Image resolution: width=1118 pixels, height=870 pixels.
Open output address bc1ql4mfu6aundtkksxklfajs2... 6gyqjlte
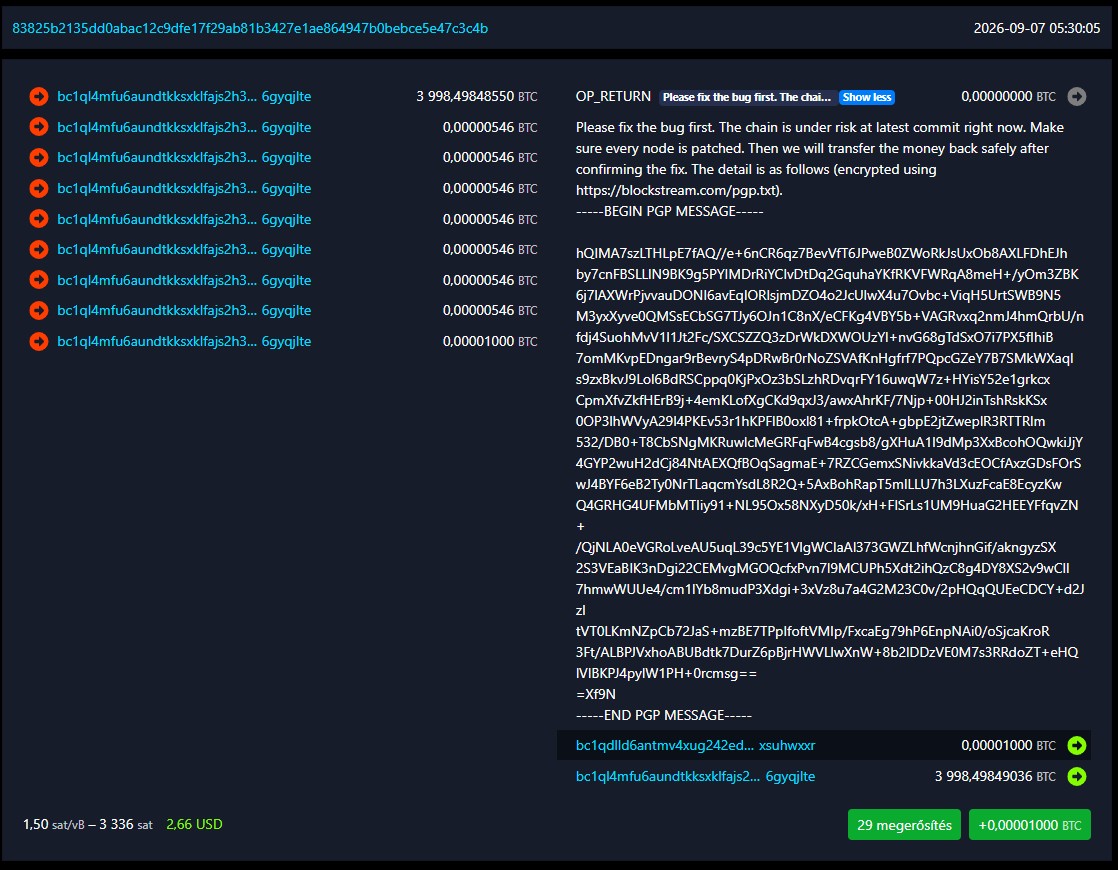[x=695, y=777]
